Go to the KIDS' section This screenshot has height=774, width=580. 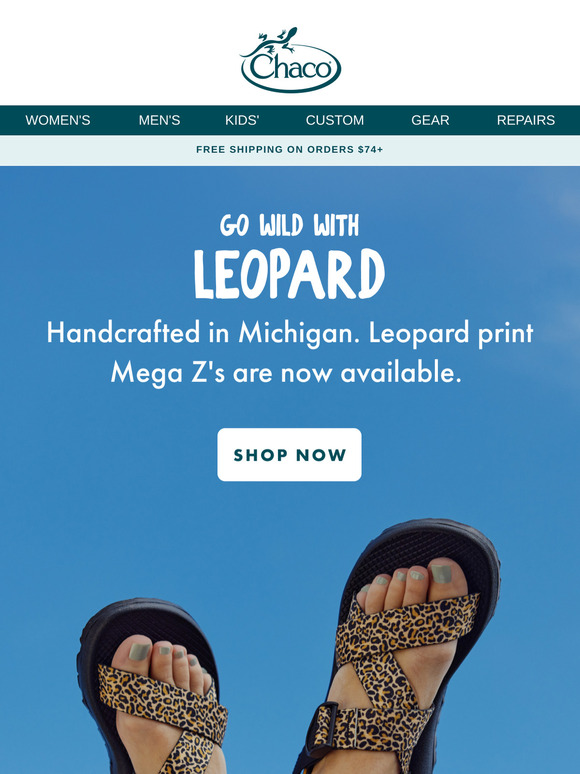pyautogui.click(x=242, y=120)
